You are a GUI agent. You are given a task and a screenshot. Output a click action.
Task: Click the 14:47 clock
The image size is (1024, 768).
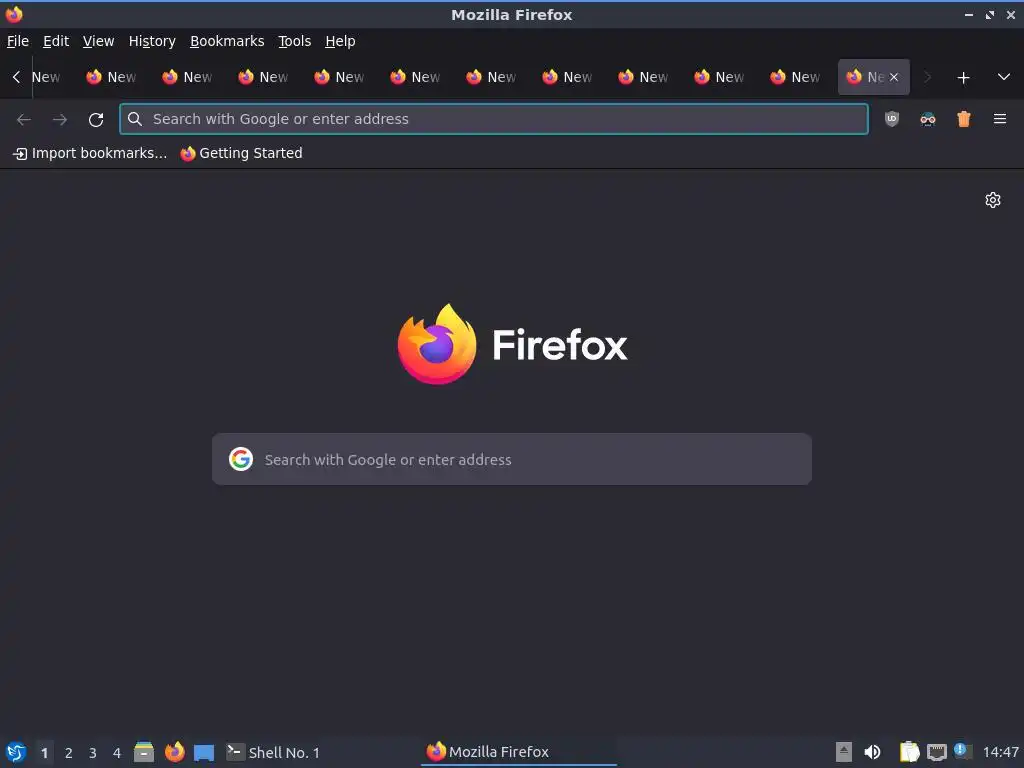point(1000,752)
